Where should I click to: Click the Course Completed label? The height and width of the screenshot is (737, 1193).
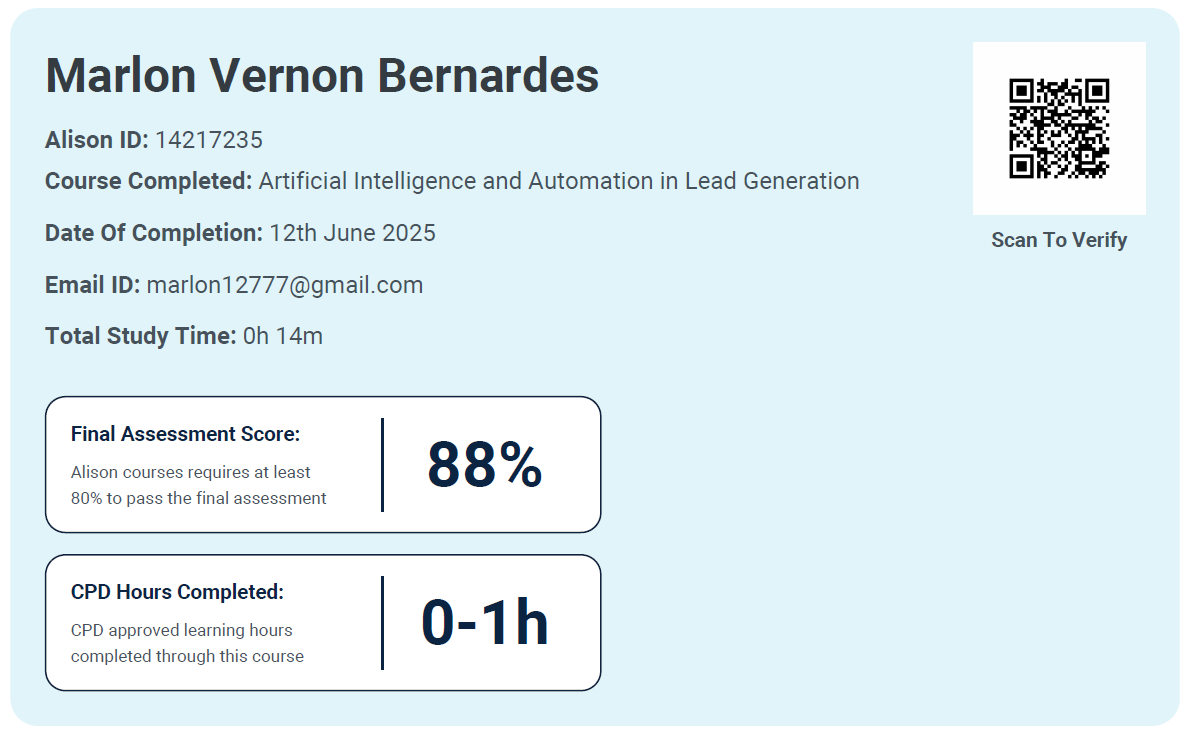coord(148,181)
